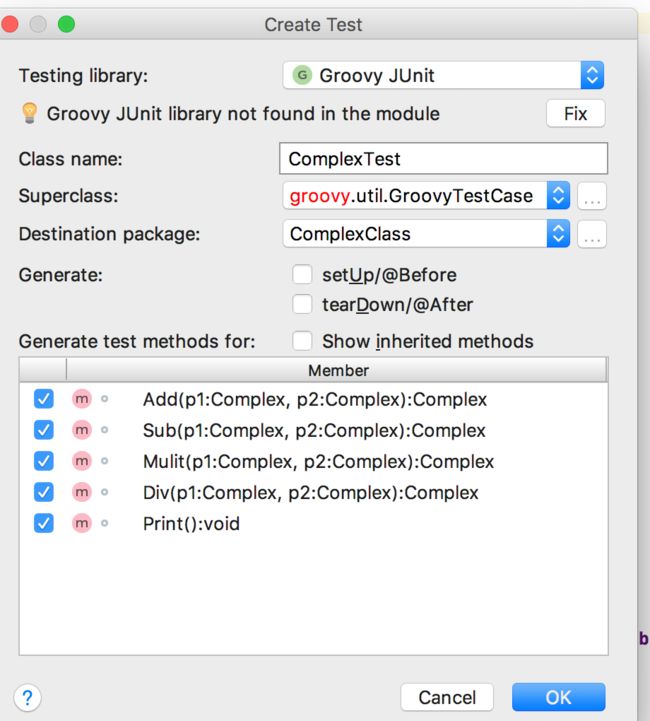The image size is (650, 721).
Task: Browse destination package with ellipsis button
Action: tap(592, 235)
